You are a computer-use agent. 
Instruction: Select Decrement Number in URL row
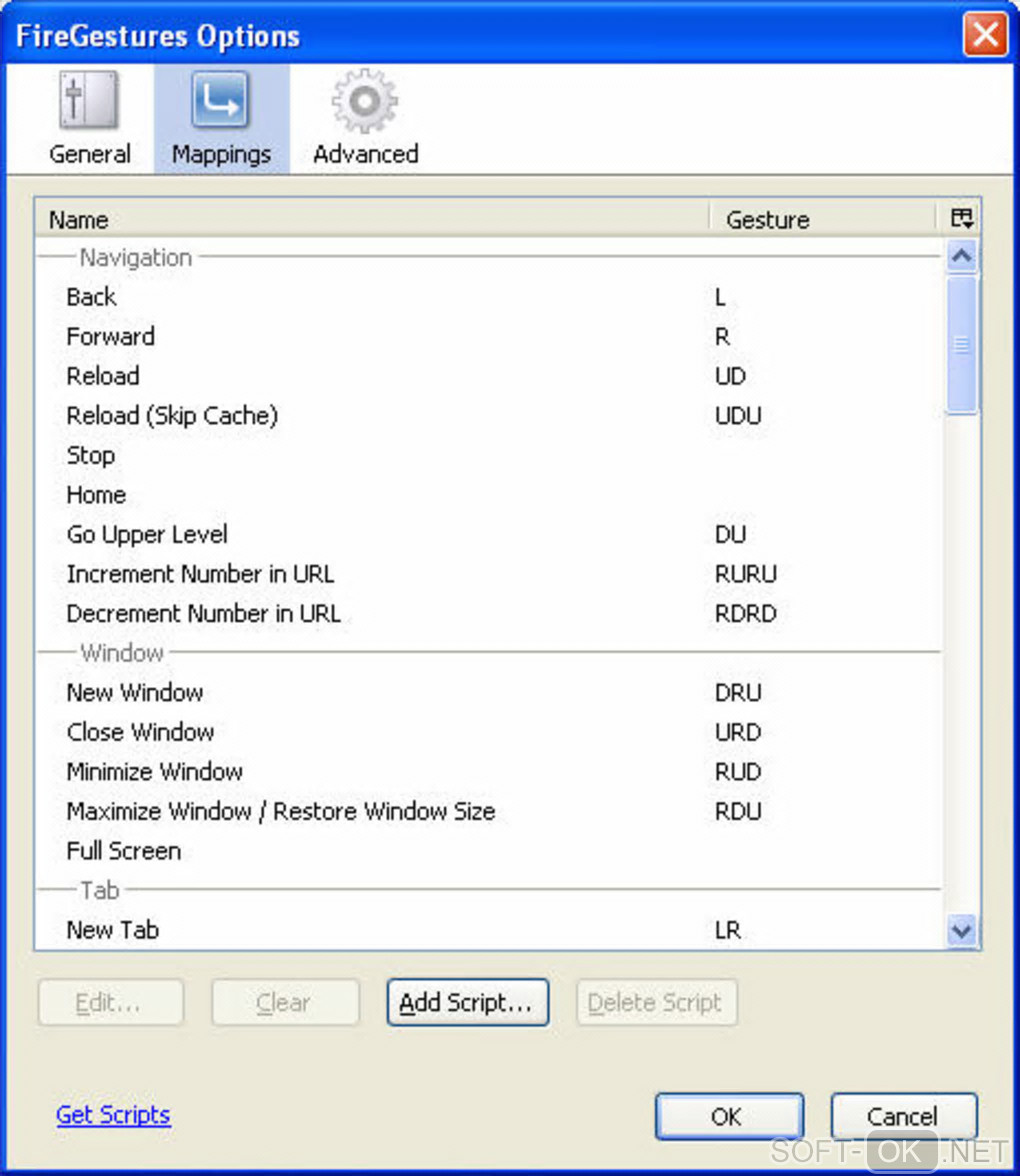tap(489, 614)
